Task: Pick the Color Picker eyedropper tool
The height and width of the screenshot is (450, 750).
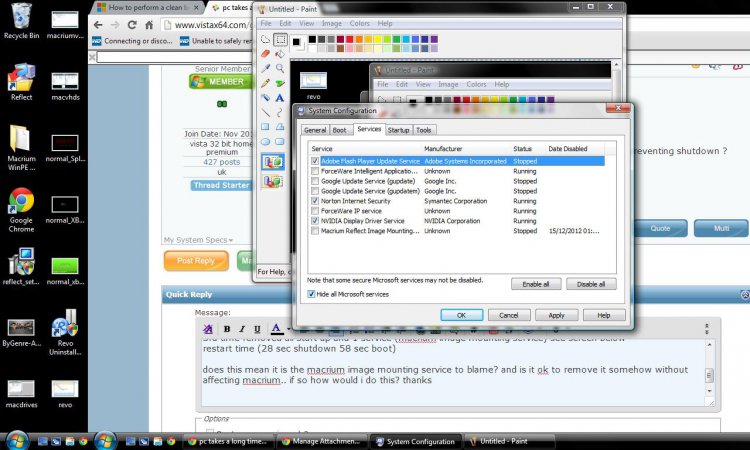Action: click(x=265, y=68)
